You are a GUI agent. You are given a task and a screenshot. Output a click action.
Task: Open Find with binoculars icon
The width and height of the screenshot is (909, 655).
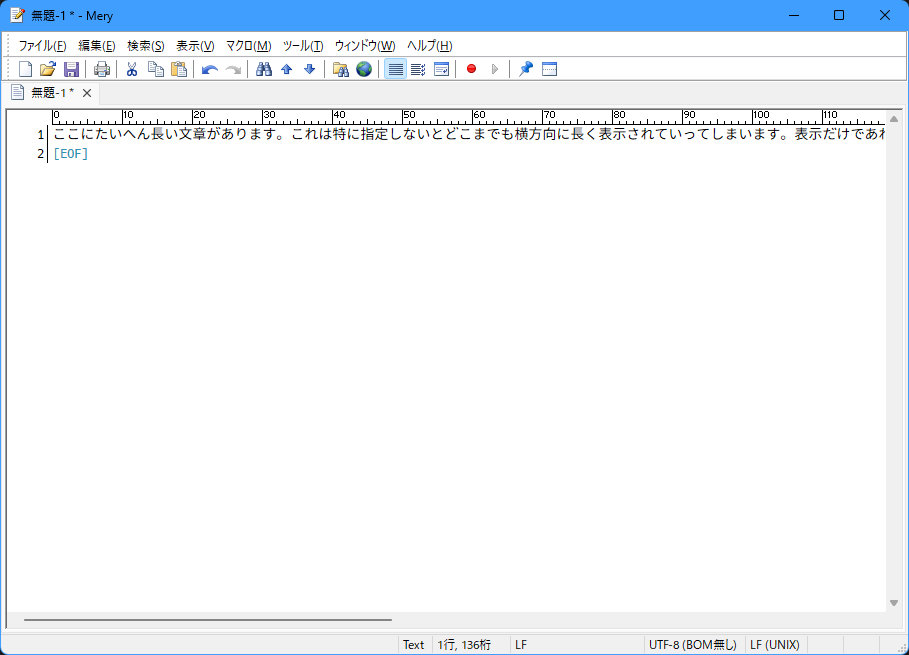pos(264,69)
